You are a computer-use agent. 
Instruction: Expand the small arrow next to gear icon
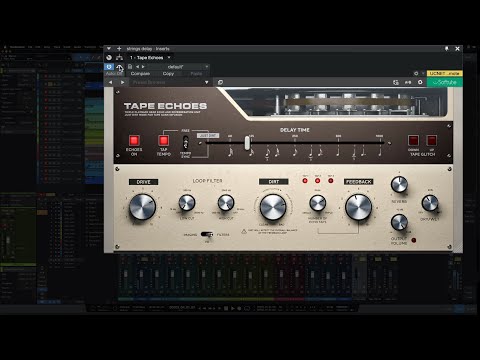[423, 73]
